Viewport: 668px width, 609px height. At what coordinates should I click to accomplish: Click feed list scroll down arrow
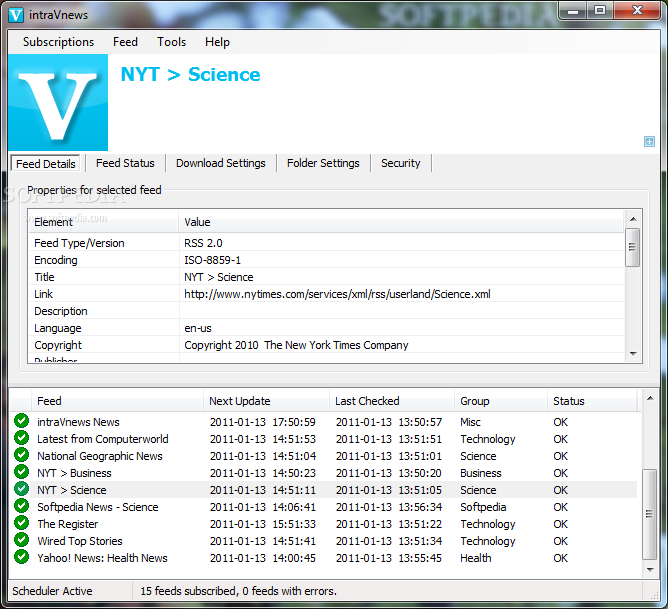pyautogui.click(x=650, y=569)
